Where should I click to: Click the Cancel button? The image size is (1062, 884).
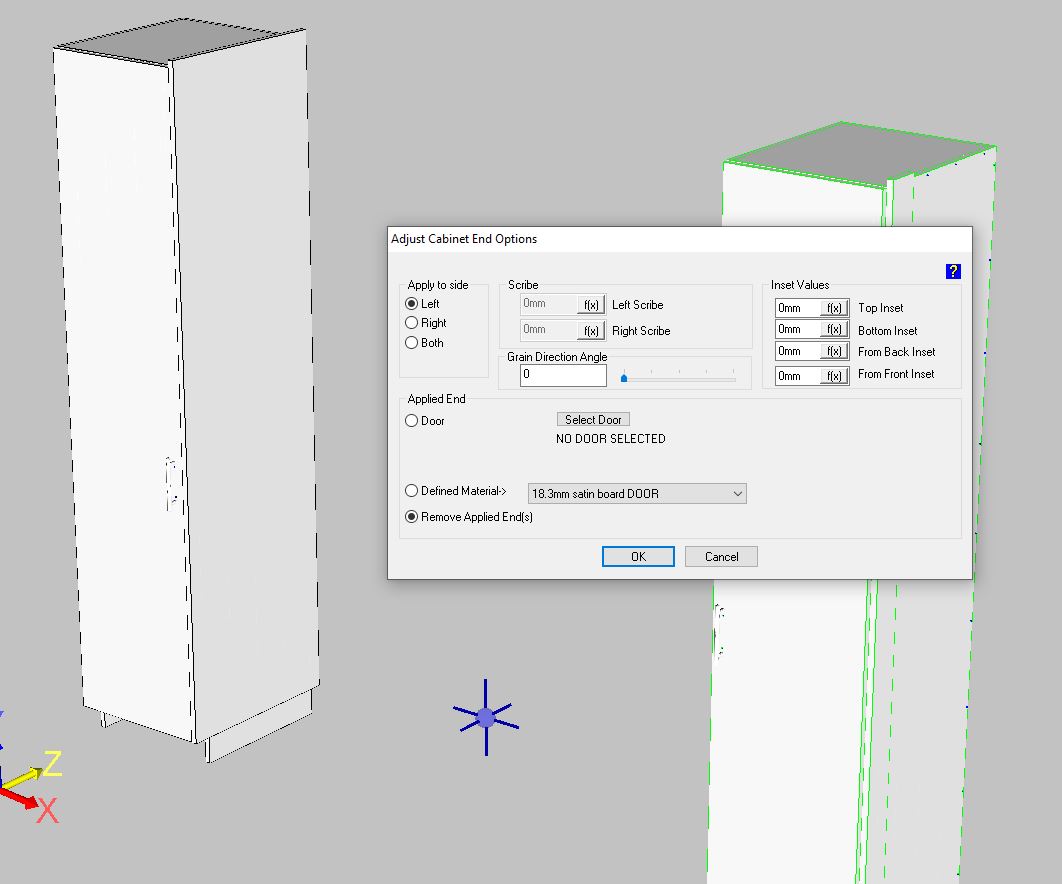(x=721, y=557)
